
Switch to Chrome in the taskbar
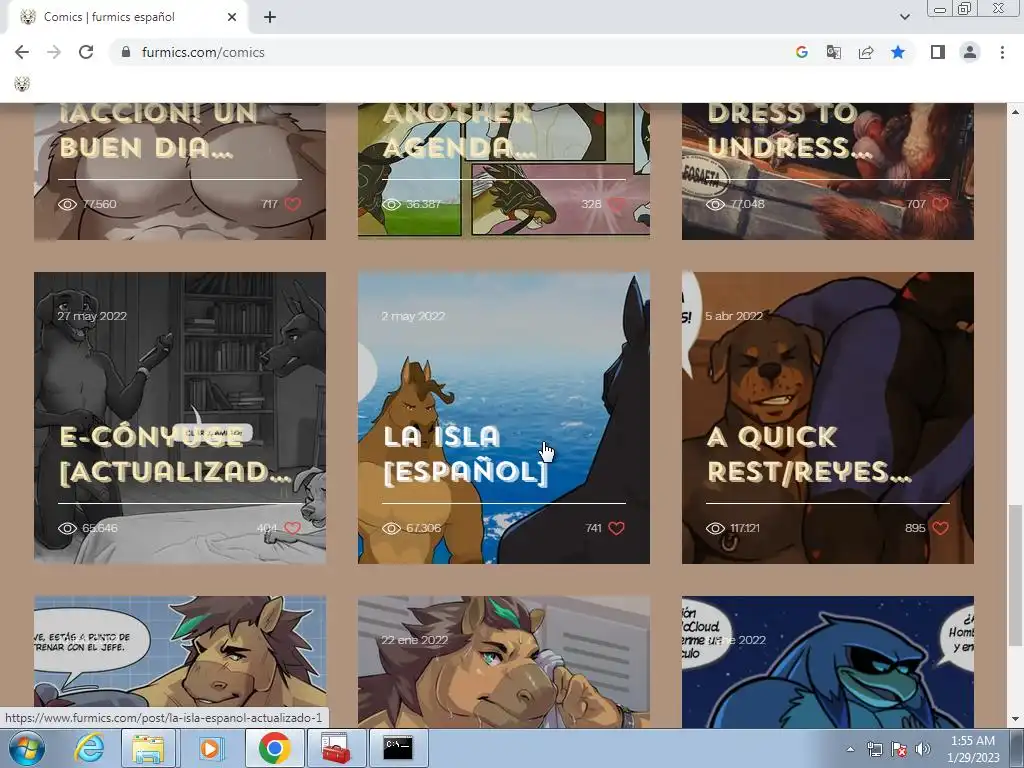point(274,748)
